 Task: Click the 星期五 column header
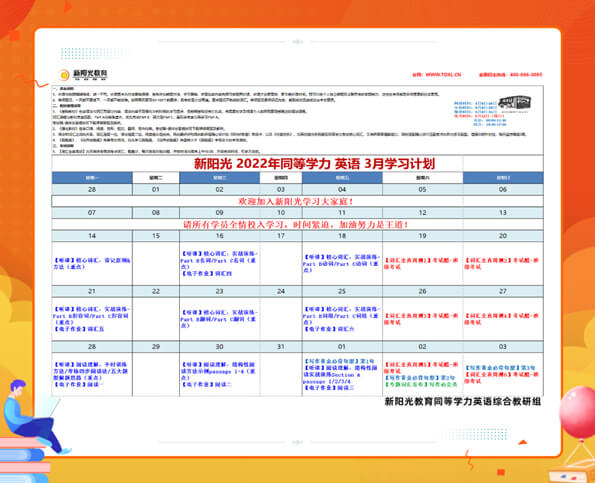pyautogui.click(x=342, y=178)
